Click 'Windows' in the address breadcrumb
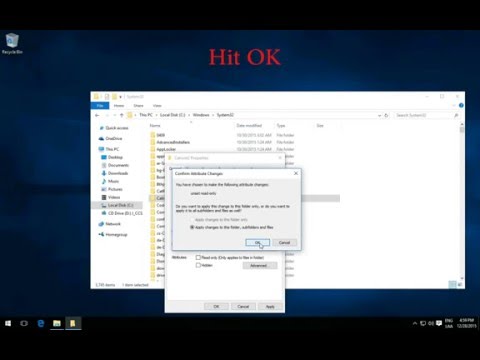Image resolution: width=480 pixels, height=360 pixels. click(201, 115)
